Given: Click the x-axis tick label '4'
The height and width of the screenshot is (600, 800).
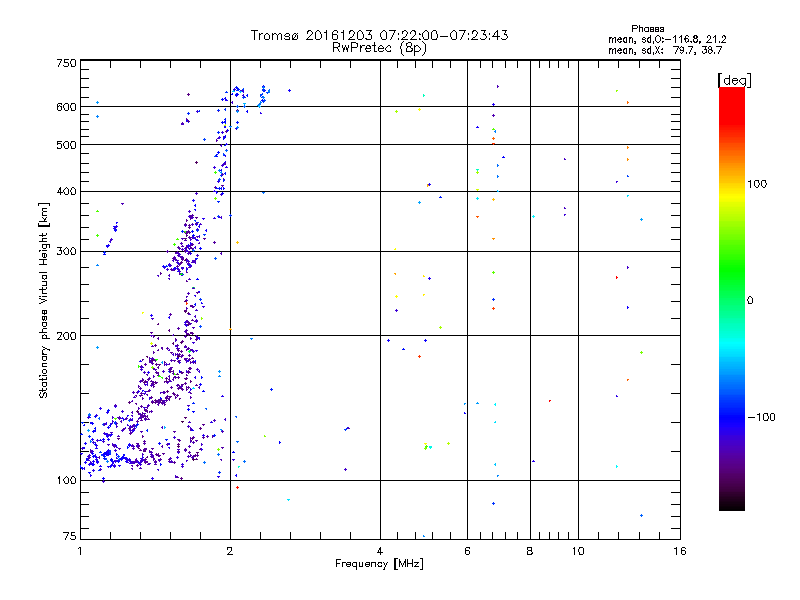Looking at the screenshot, I should [x=380, y=551].
